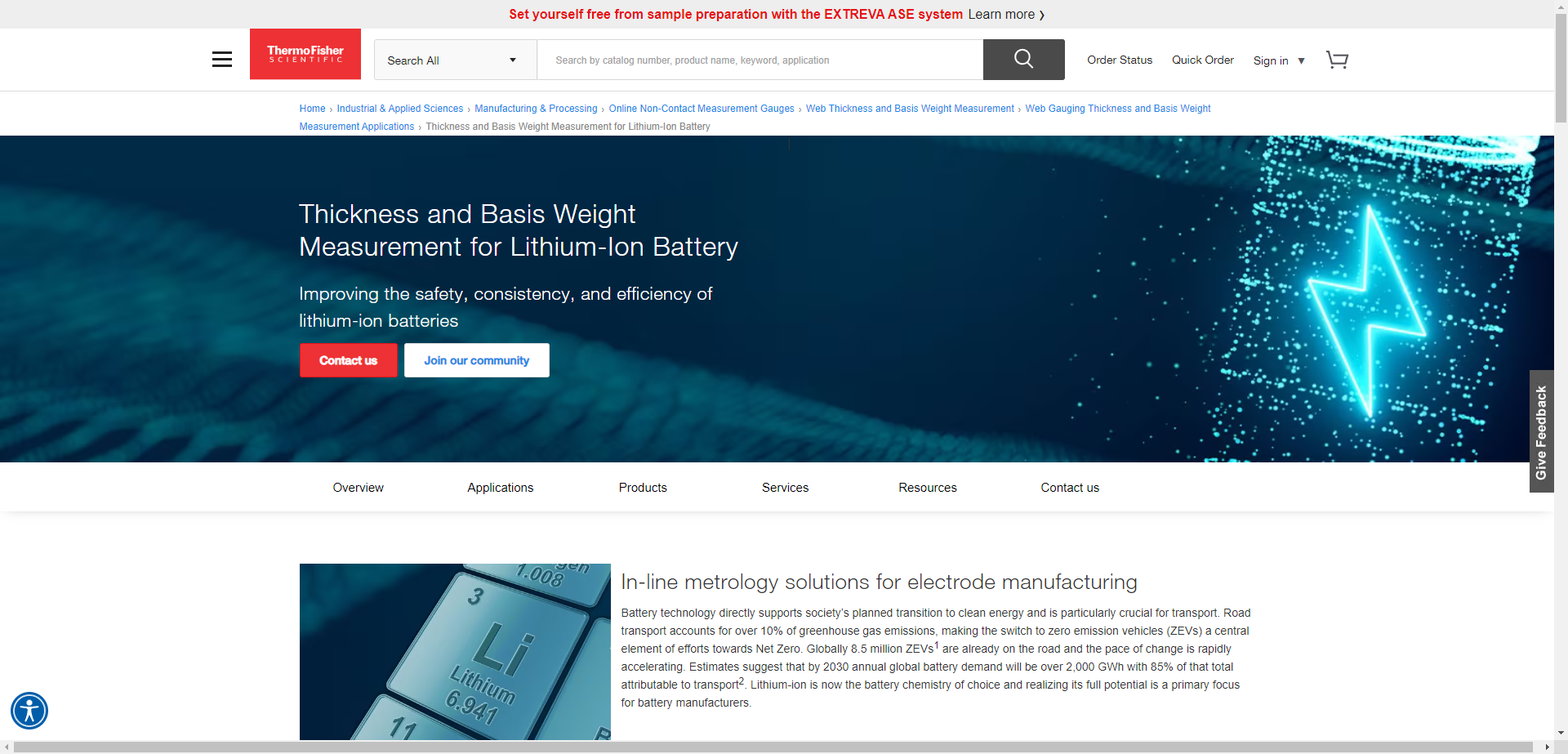Open Quick Order

click(x=1203, y=60)
